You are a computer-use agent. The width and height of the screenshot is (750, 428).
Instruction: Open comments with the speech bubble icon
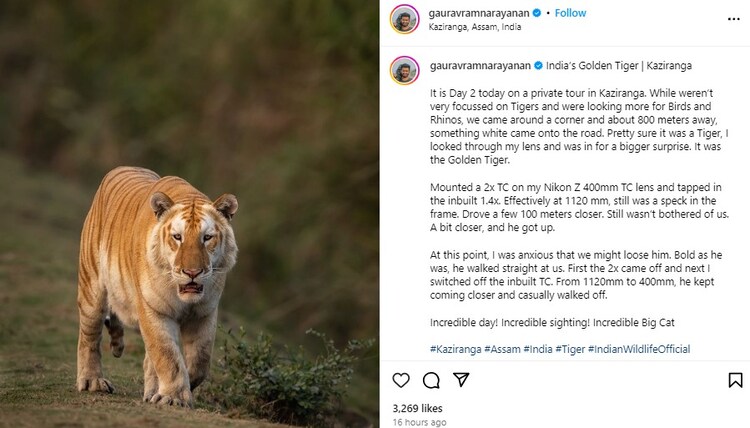coord(431,380)
